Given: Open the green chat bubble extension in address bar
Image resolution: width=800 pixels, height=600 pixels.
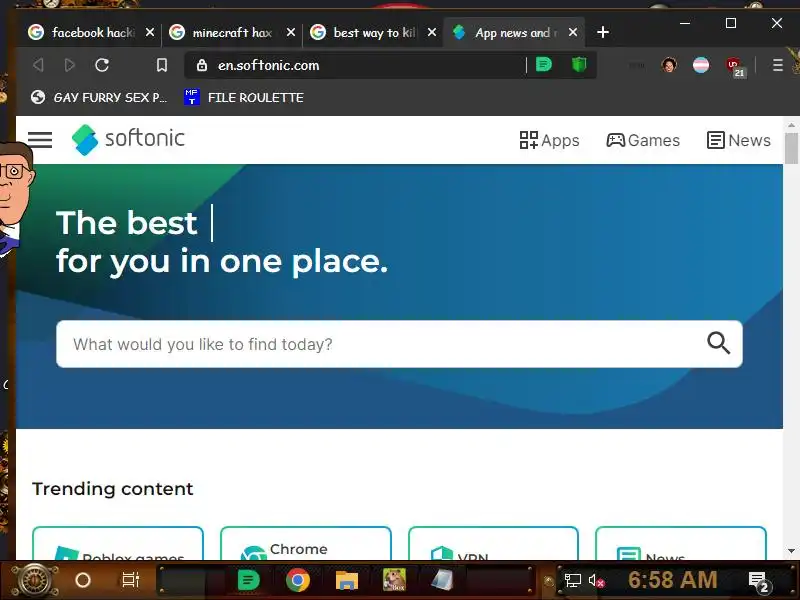Looking at the screenshot, I should (x=544, y=65).
